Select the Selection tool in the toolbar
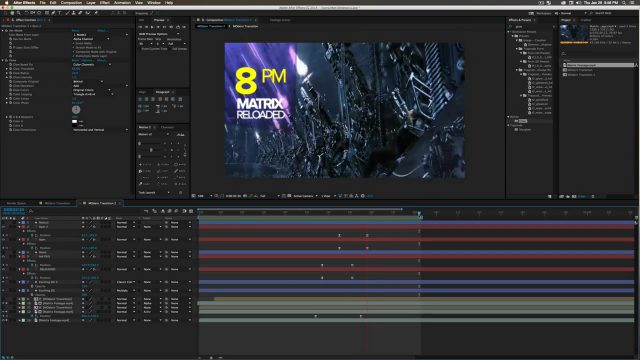 coord(6,13)
